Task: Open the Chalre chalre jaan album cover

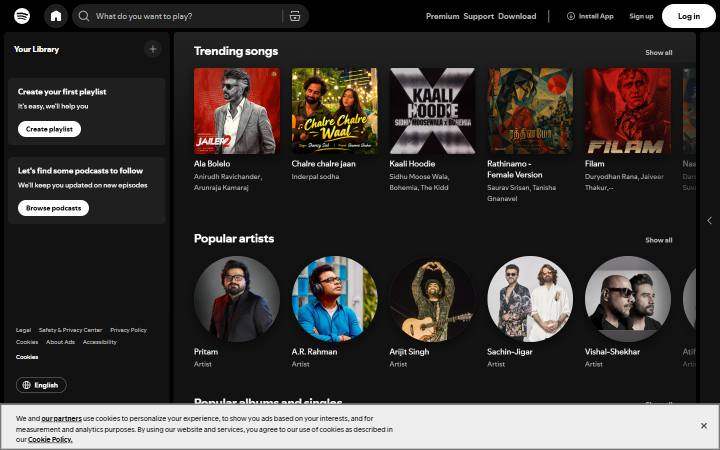Action: coord(335,111)
